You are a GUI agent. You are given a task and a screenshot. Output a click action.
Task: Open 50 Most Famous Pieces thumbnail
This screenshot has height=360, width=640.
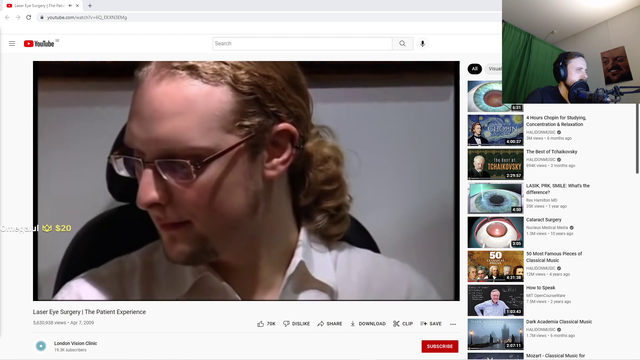pos(496,266)
